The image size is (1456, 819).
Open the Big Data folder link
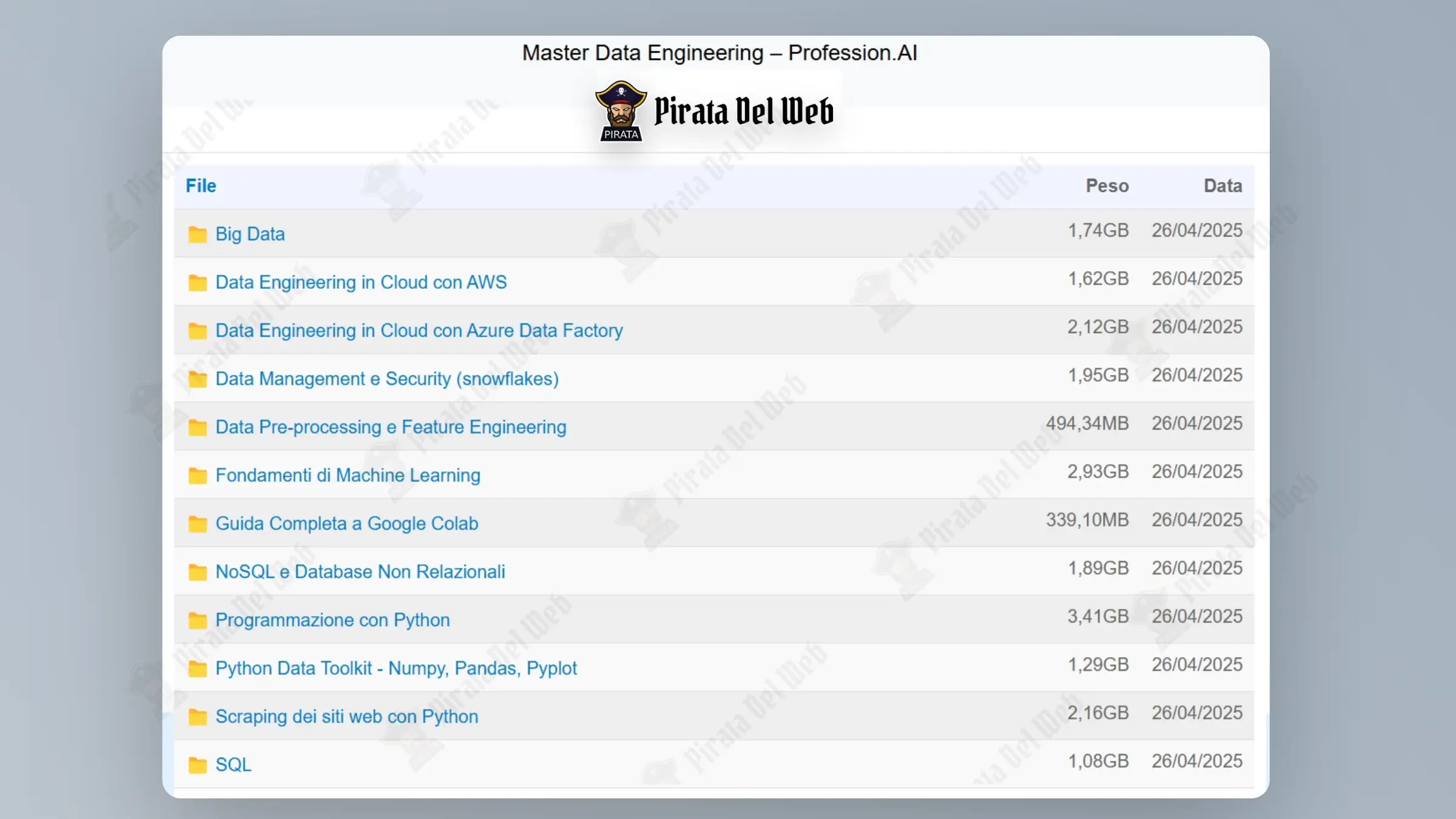(x=250, y=234)
